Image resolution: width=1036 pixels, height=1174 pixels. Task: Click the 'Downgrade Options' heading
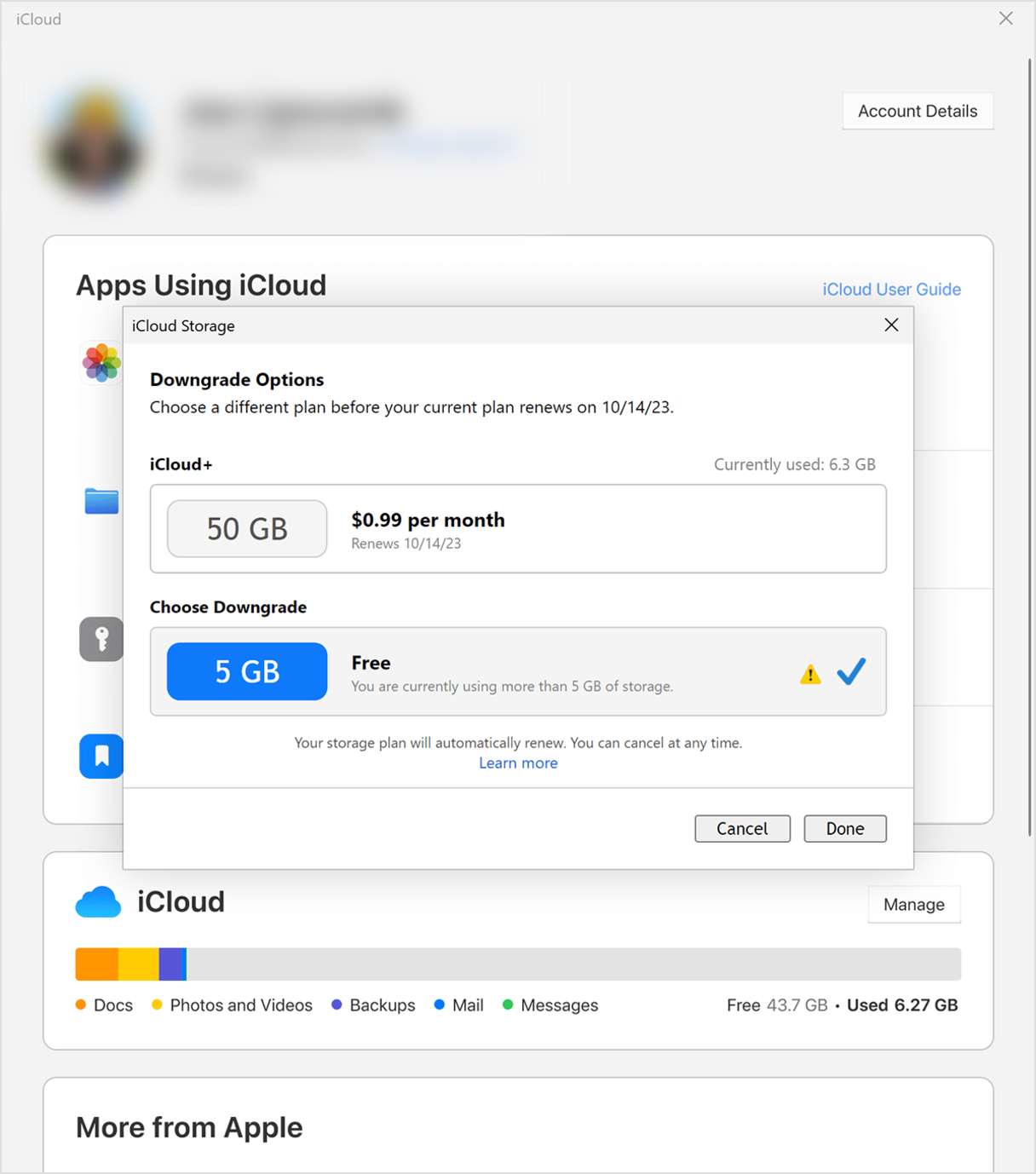click(x=237, y=379)
